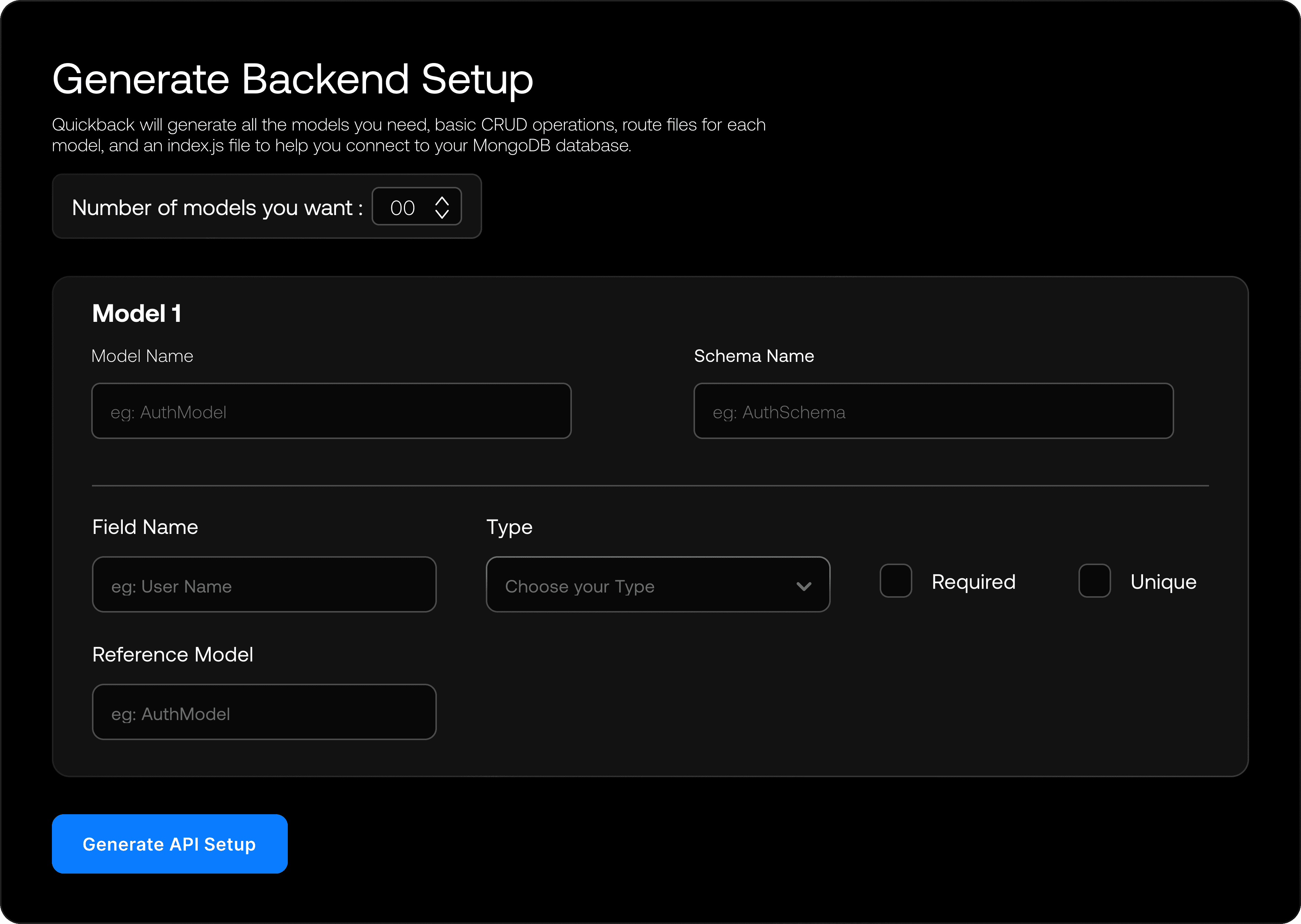Image resolution: width=1301 pixels, height=924 pixels.
Task: Click the Type dropdown chevron arrow
Action: (804, 586)
